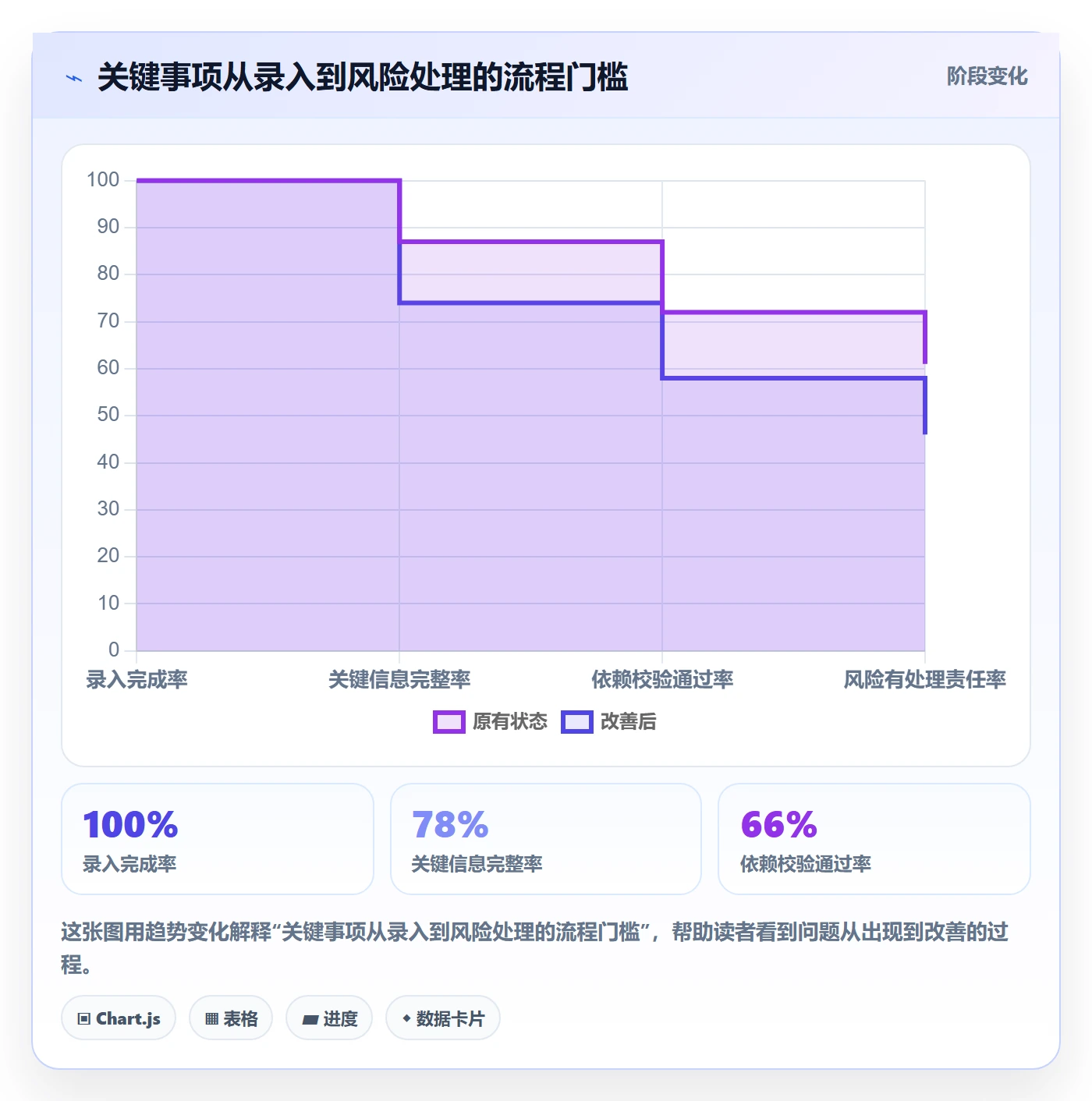1092x1101 pixels.
Task: Open the 66% 依赖校验通过率 card
Action: (874, 839)
